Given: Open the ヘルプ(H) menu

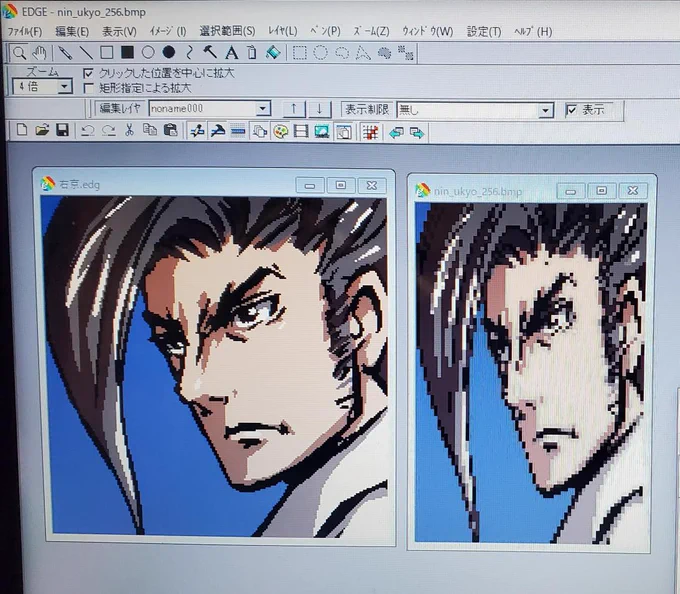Looking at the screenshot, I should click(x=533, y=32).
